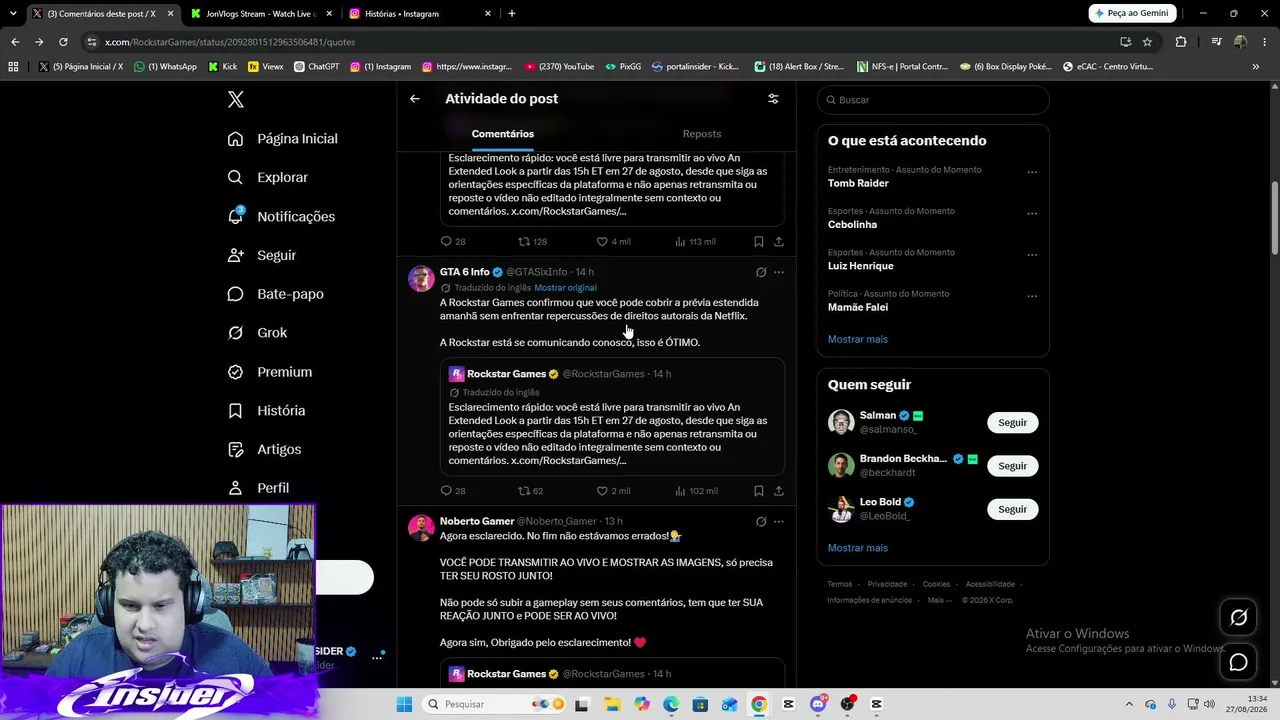Viewport: 1280px width, 720px height.
Task: Open GTA 6 Info profile avatar
Action: tap(421, 278)
